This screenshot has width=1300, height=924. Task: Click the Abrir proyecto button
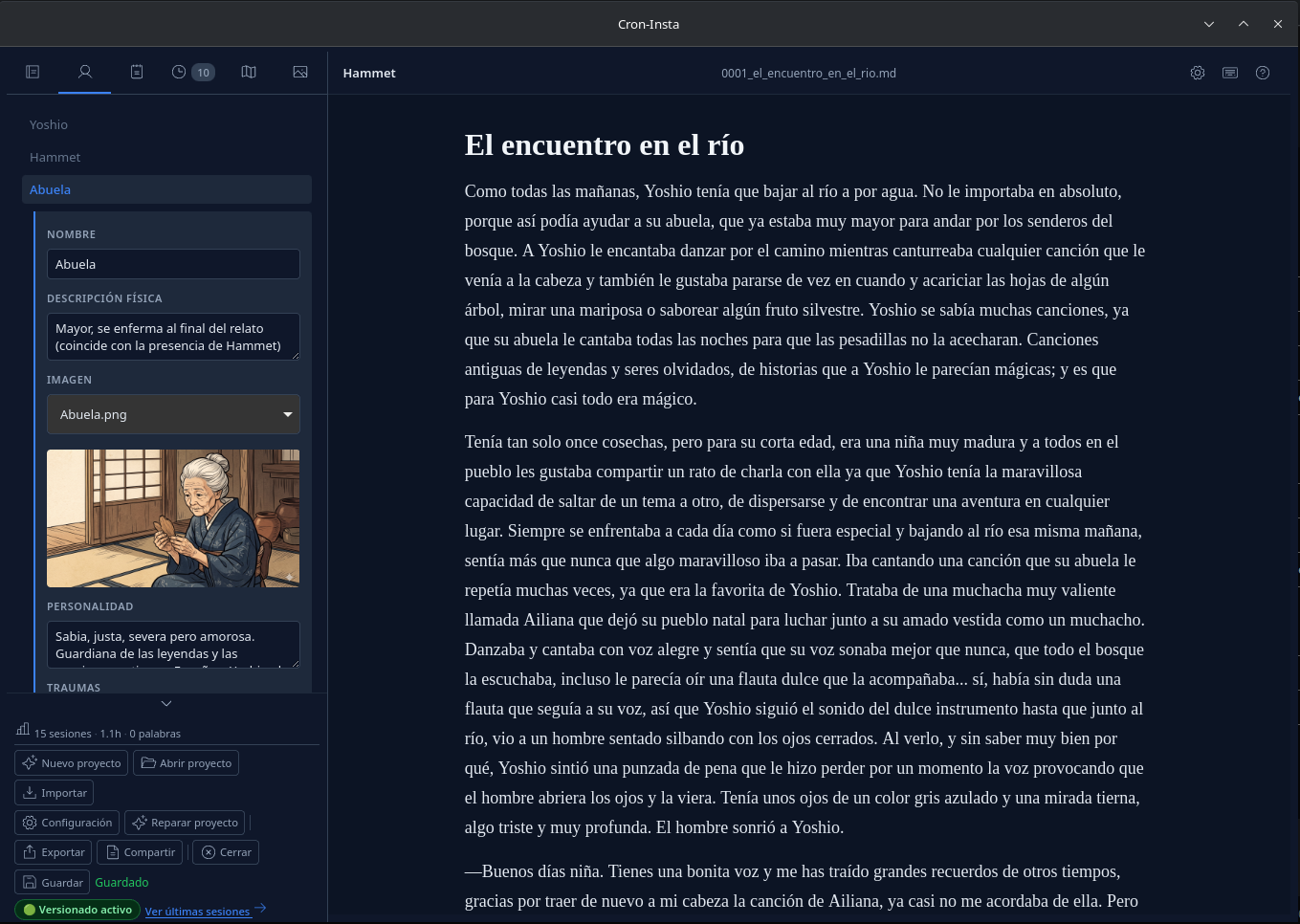[186, 763]
